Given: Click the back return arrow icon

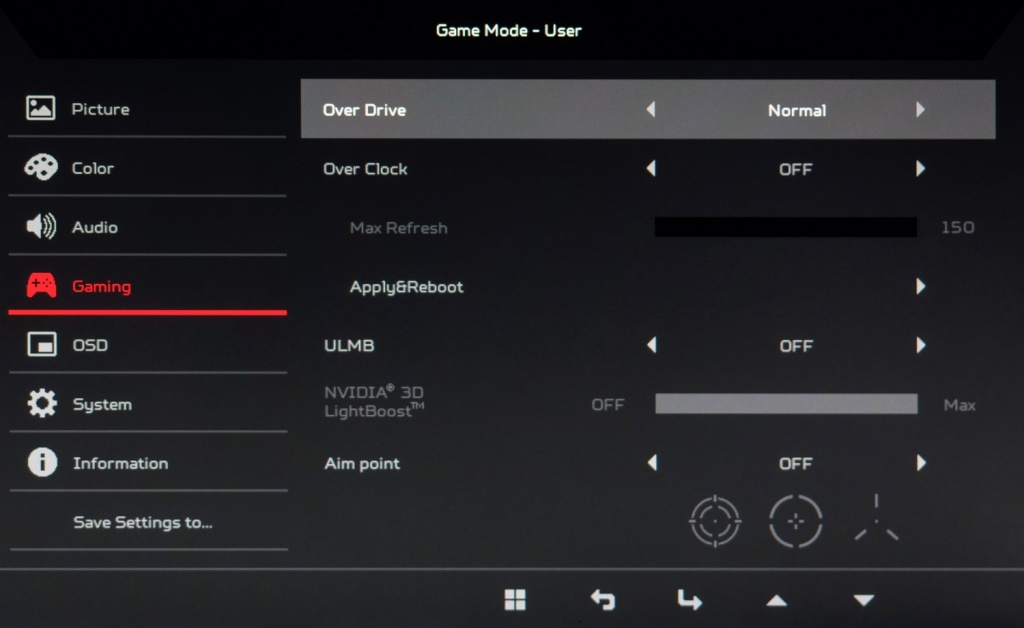Looking at the screenshot, I should [x=603, y=599].
